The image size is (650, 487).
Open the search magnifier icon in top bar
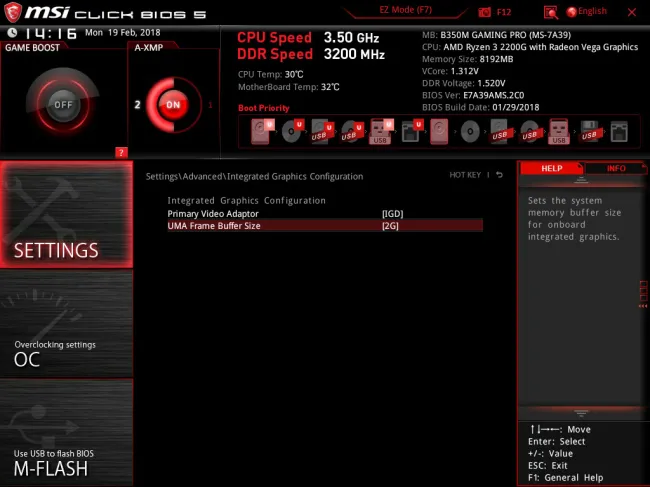(550, 12)
